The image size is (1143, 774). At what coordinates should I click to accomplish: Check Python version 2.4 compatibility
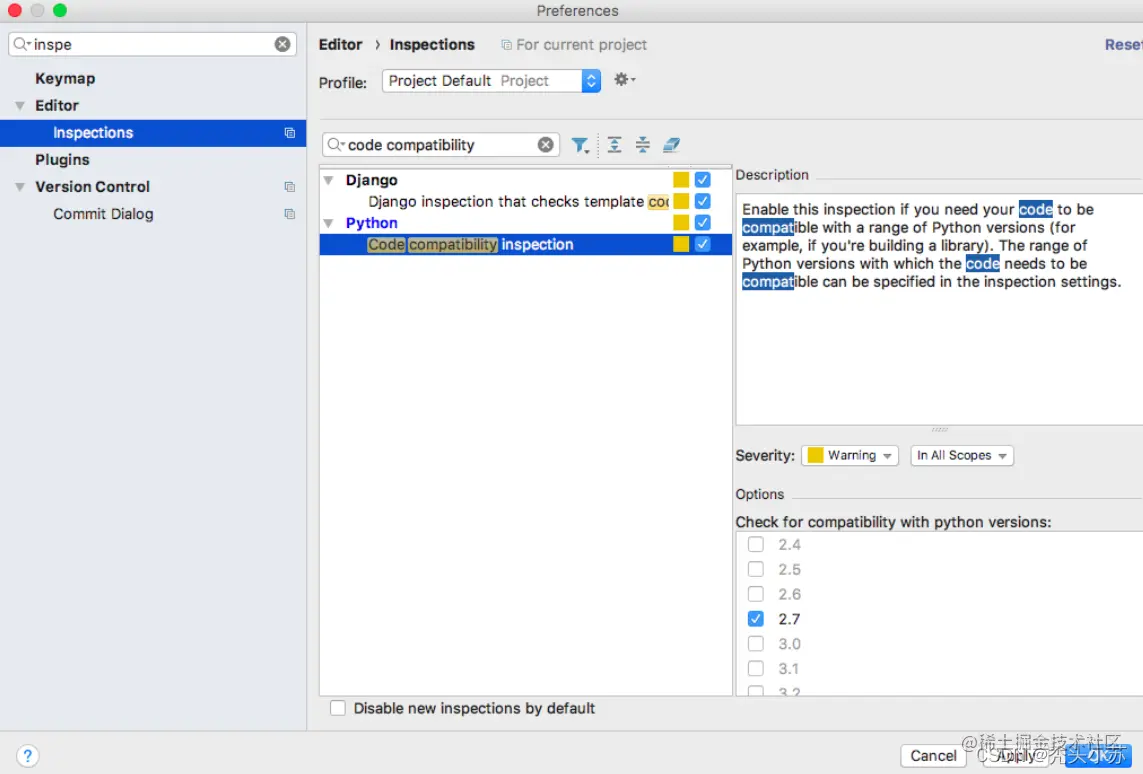[756, 544]
